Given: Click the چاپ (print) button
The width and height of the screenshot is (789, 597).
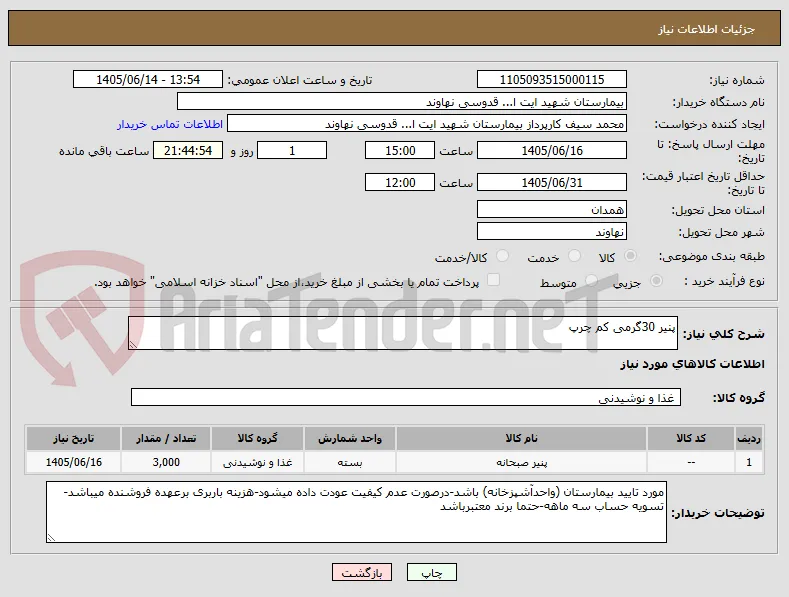Looking at the screenshot, I should 432,572.
